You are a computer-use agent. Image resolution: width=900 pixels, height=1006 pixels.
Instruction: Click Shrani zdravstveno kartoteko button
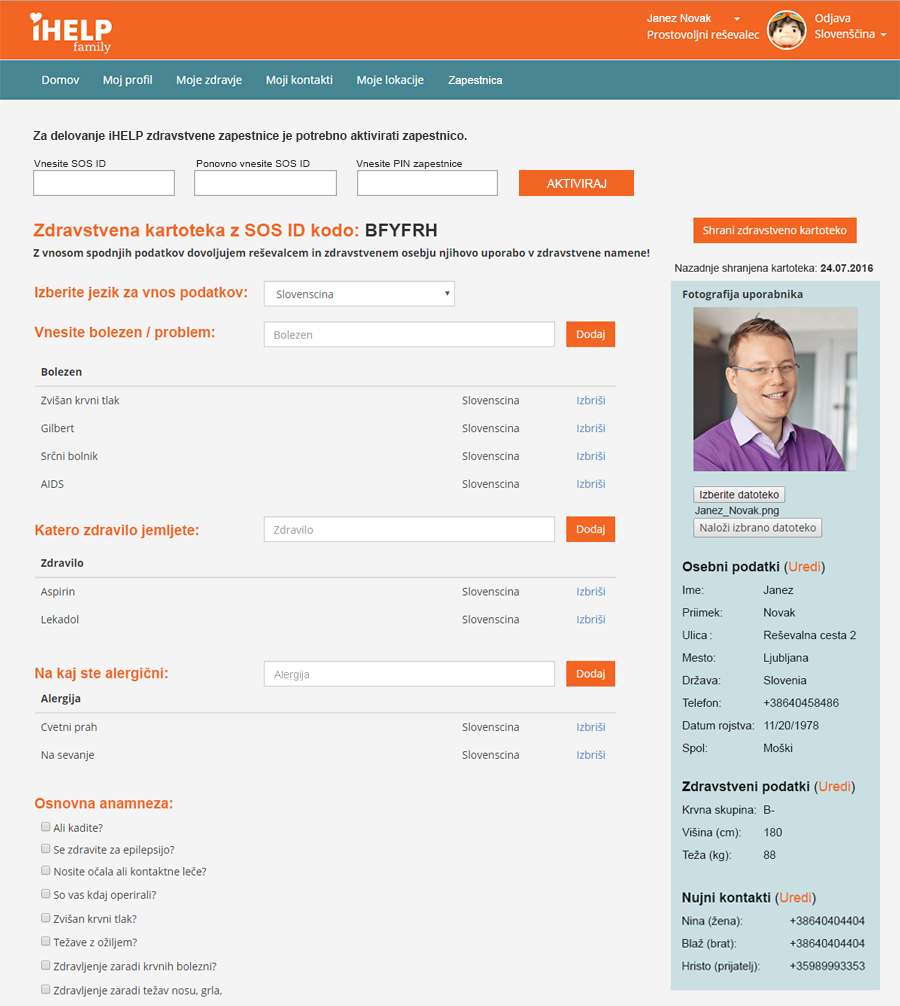tap(775, 230)
